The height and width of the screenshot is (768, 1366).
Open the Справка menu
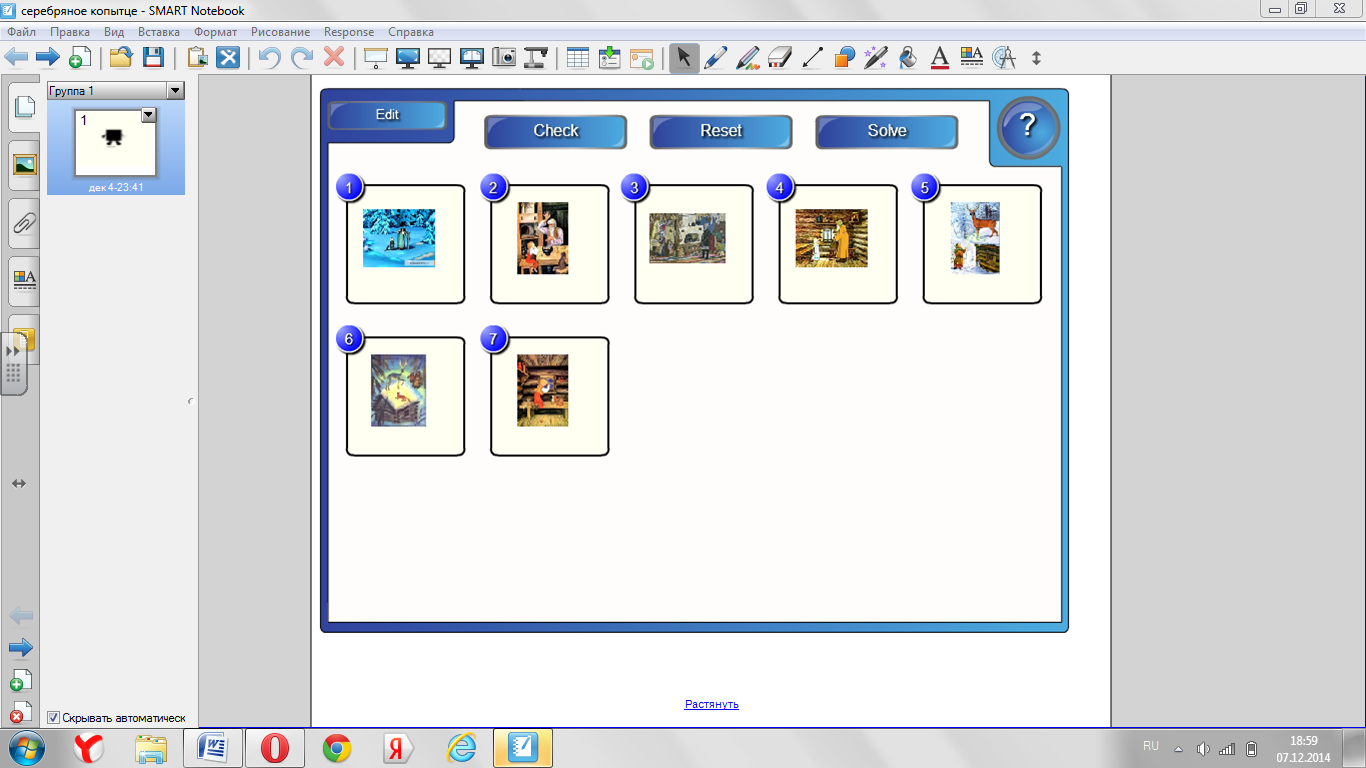click(x=411, y=32)
